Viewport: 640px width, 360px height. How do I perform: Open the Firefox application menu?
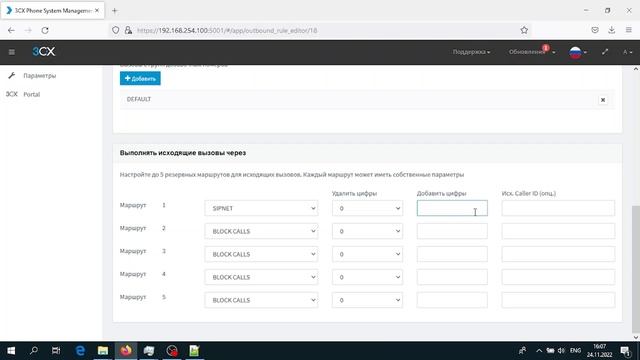coord(629,30)
